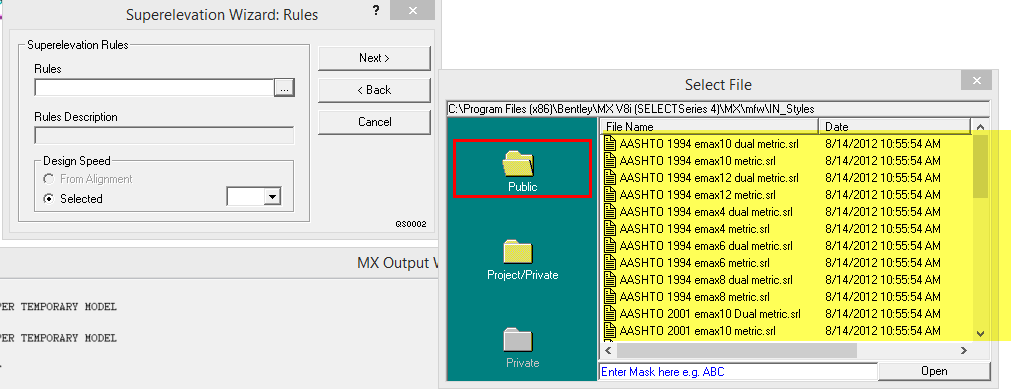The image size is (1011, 389).
Task: Select AASHTO 1994 emax6 metric.srl
Action: point(694,263)
